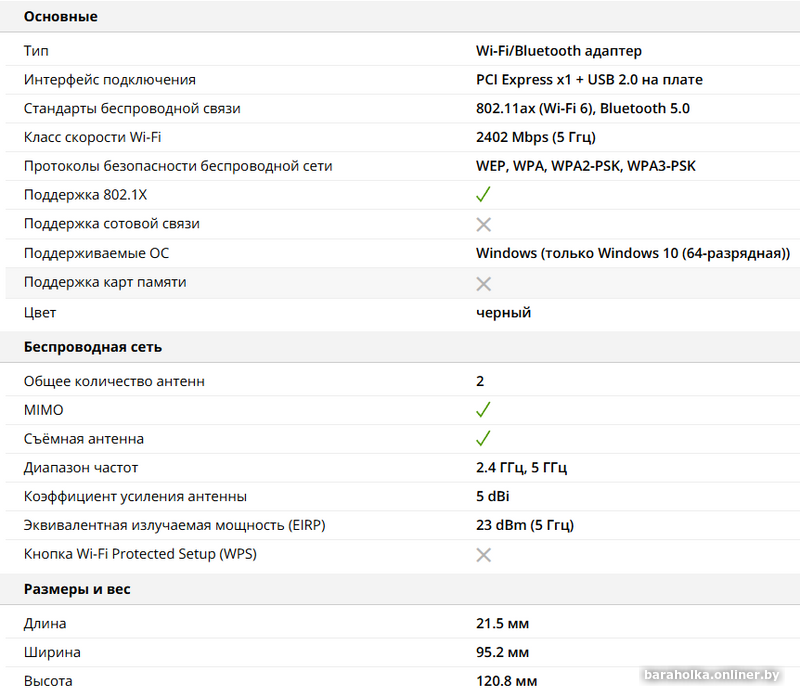Screen dimensions: 800x696
Task: Click the green checkmark for Поддержка 802.1X
Action: coord(483,194)
